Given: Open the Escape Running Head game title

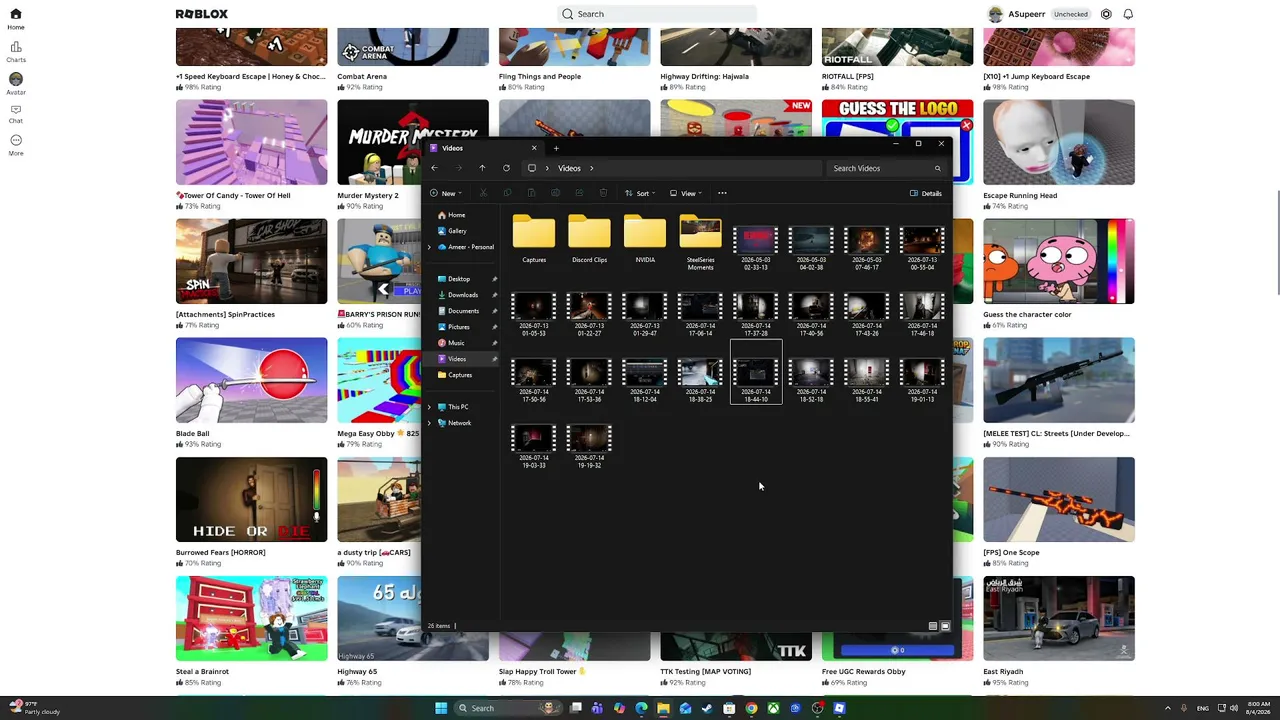Looking at the screenshot, I should point(1020,195).
